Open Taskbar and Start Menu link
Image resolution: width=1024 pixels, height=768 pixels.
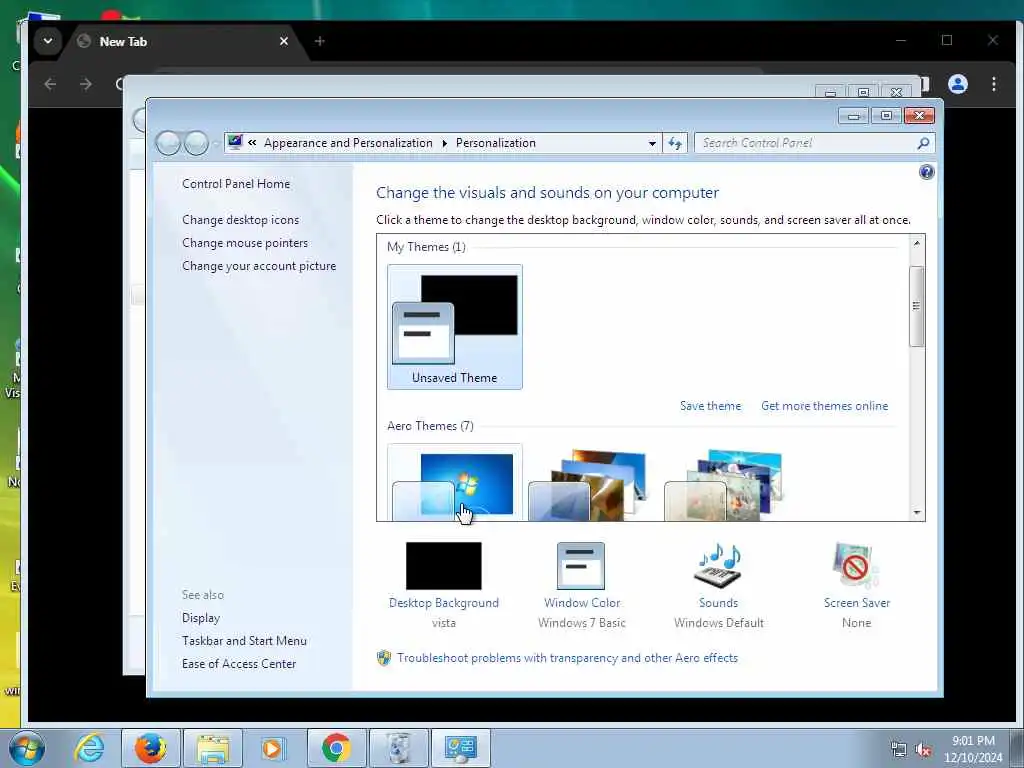244,641
